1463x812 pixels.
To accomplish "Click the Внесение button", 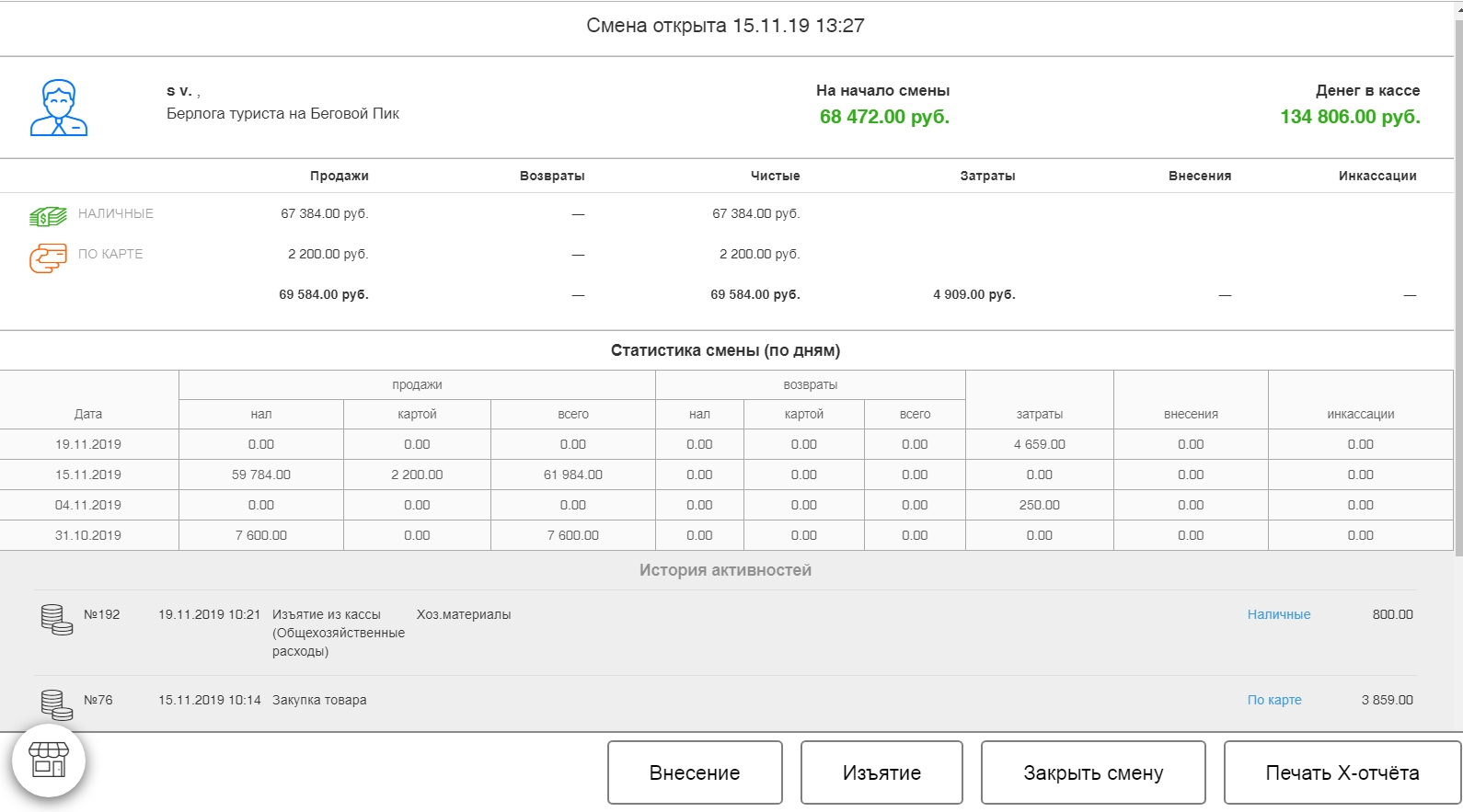I will 695,772.
